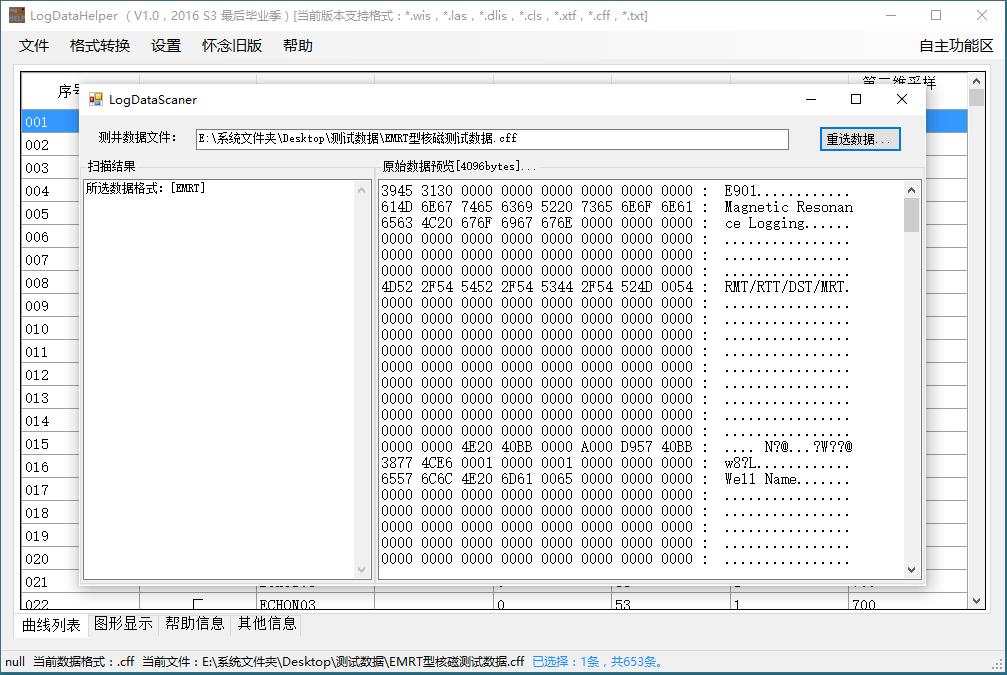
Task: Minimize the LogDataScaner dialog
Action: 810,99
